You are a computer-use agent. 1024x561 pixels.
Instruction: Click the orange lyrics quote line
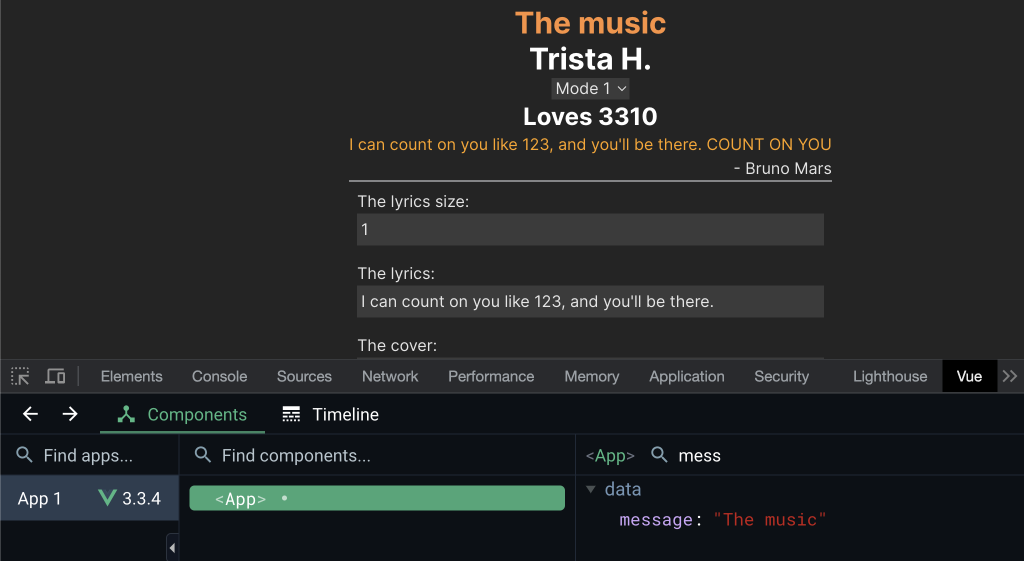pos(590,144)
